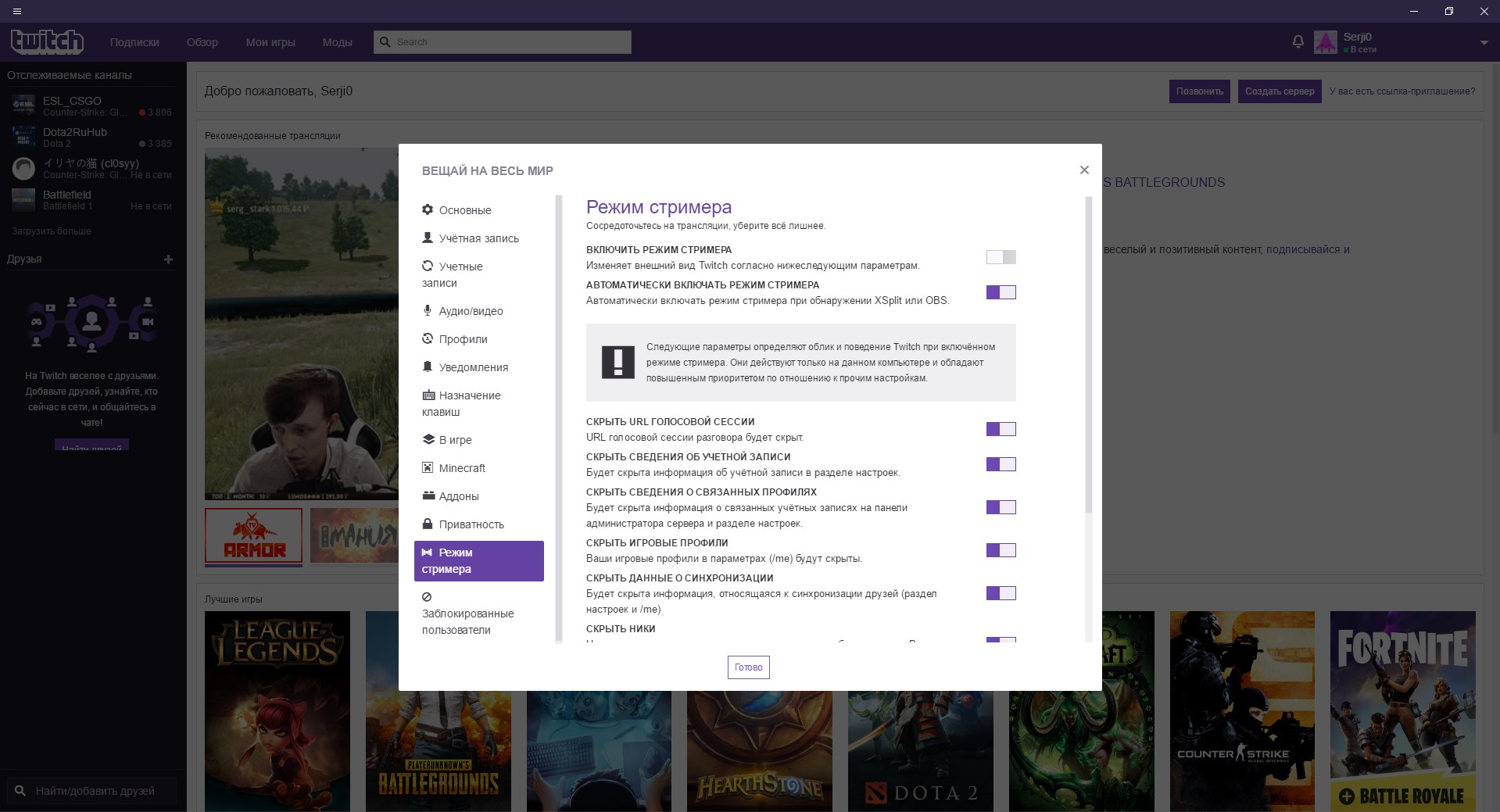Click the blocked users circle-slash icon
Screen dimensions: 1500x812
tap(427, 597)
